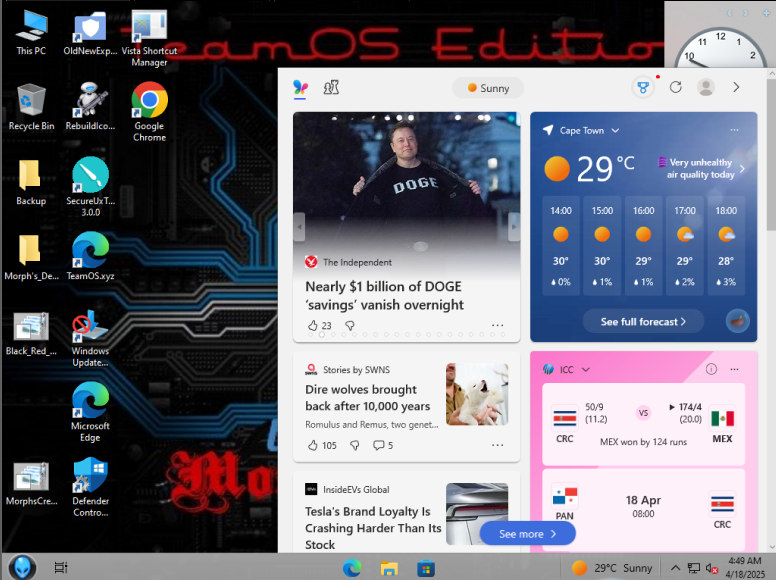Show hidden tray icons chevron
The width and height of the screenshot is (776, 580).
[675, 568]
